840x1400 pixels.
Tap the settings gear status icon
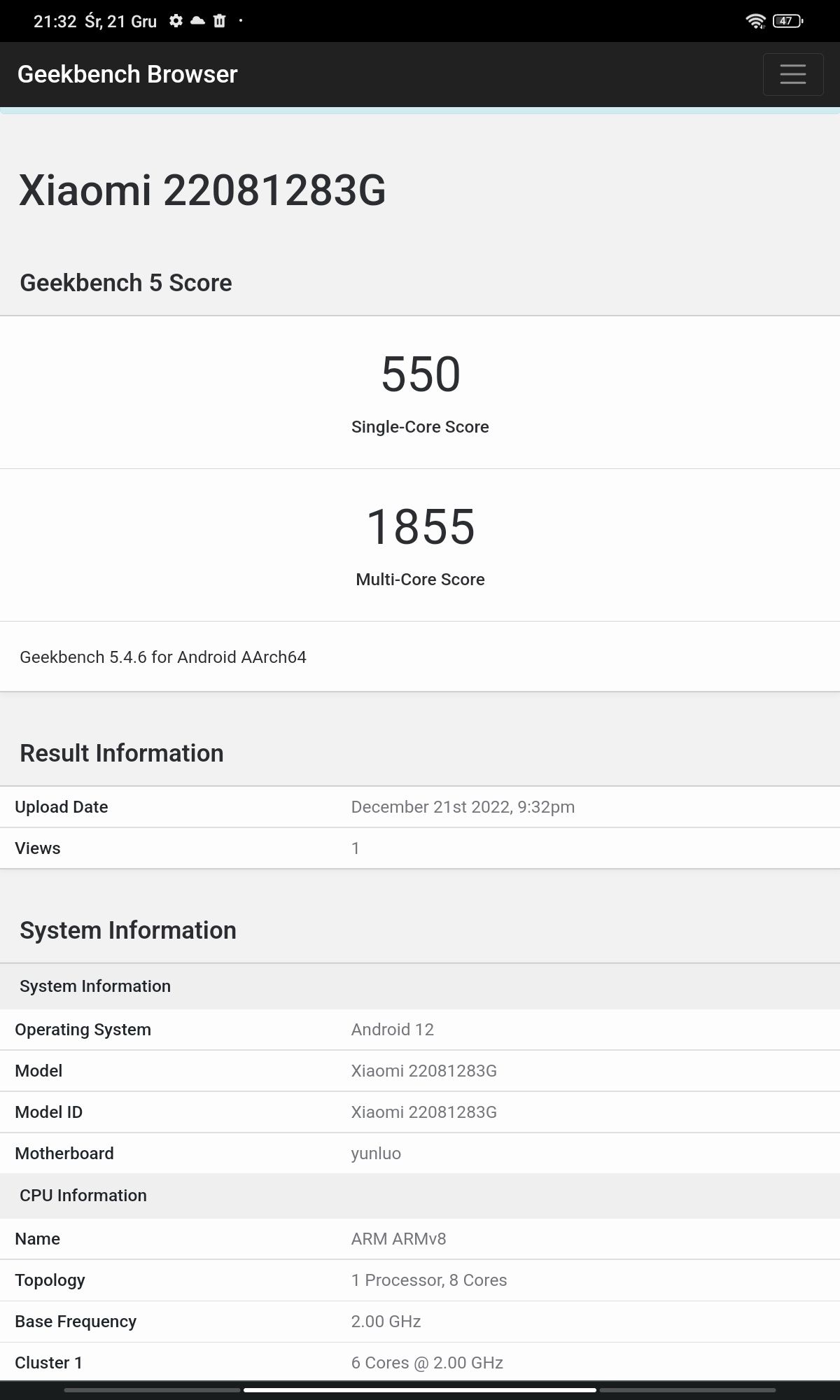coord(176,21)
